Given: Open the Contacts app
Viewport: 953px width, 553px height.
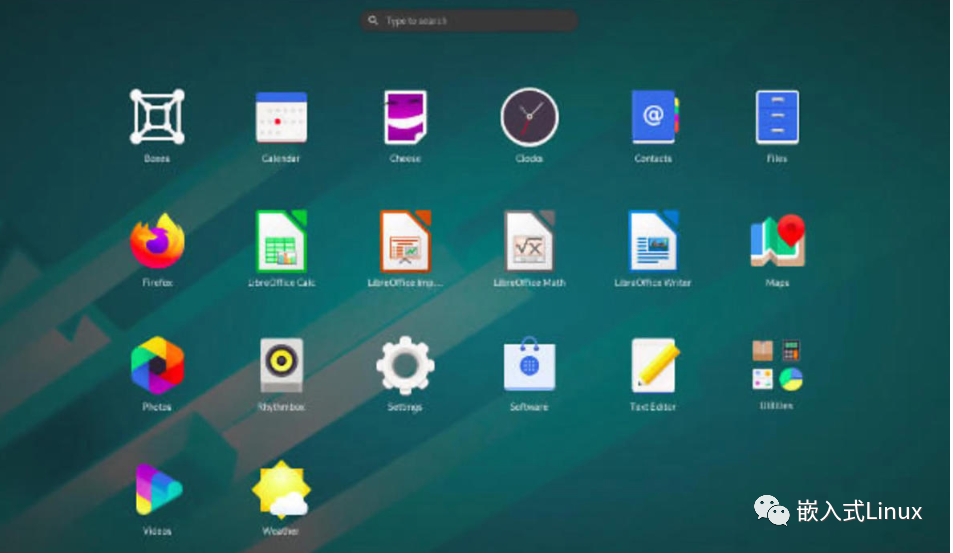Looking at the screenshot, I should (x=654, y=117).
